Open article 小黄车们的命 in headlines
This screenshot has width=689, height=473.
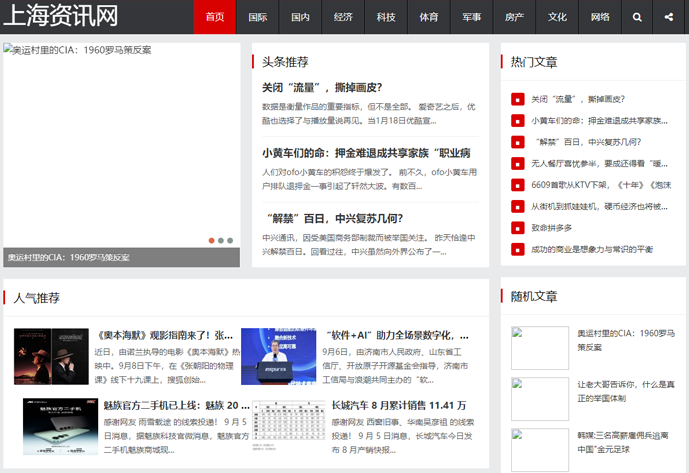click(x=366, y=153)
